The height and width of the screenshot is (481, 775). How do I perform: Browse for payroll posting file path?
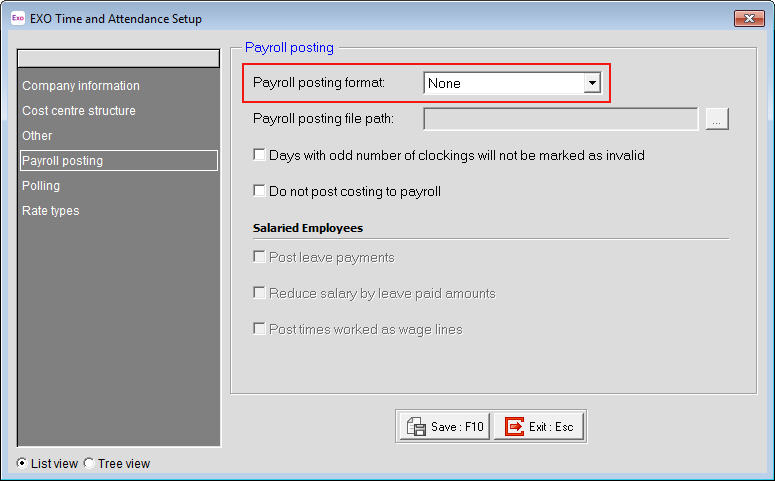(717, 119)
